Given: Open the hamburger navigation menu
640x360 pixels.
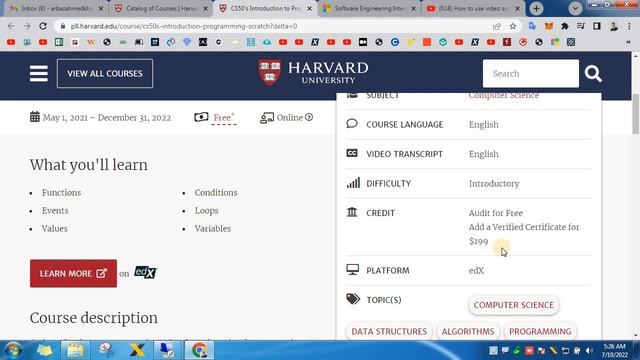Looking at the screenshot, I should pyautogui.click(x=39, y=73).
